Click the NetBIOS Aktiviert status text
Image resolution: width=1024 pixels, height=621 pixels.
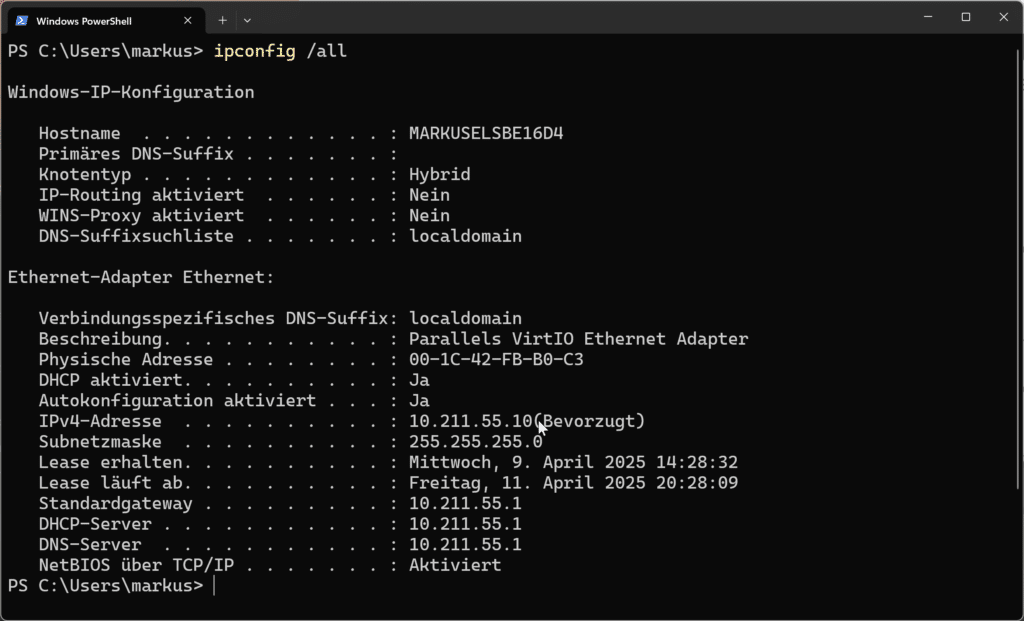pyautogui.click(x=454, y=565)
